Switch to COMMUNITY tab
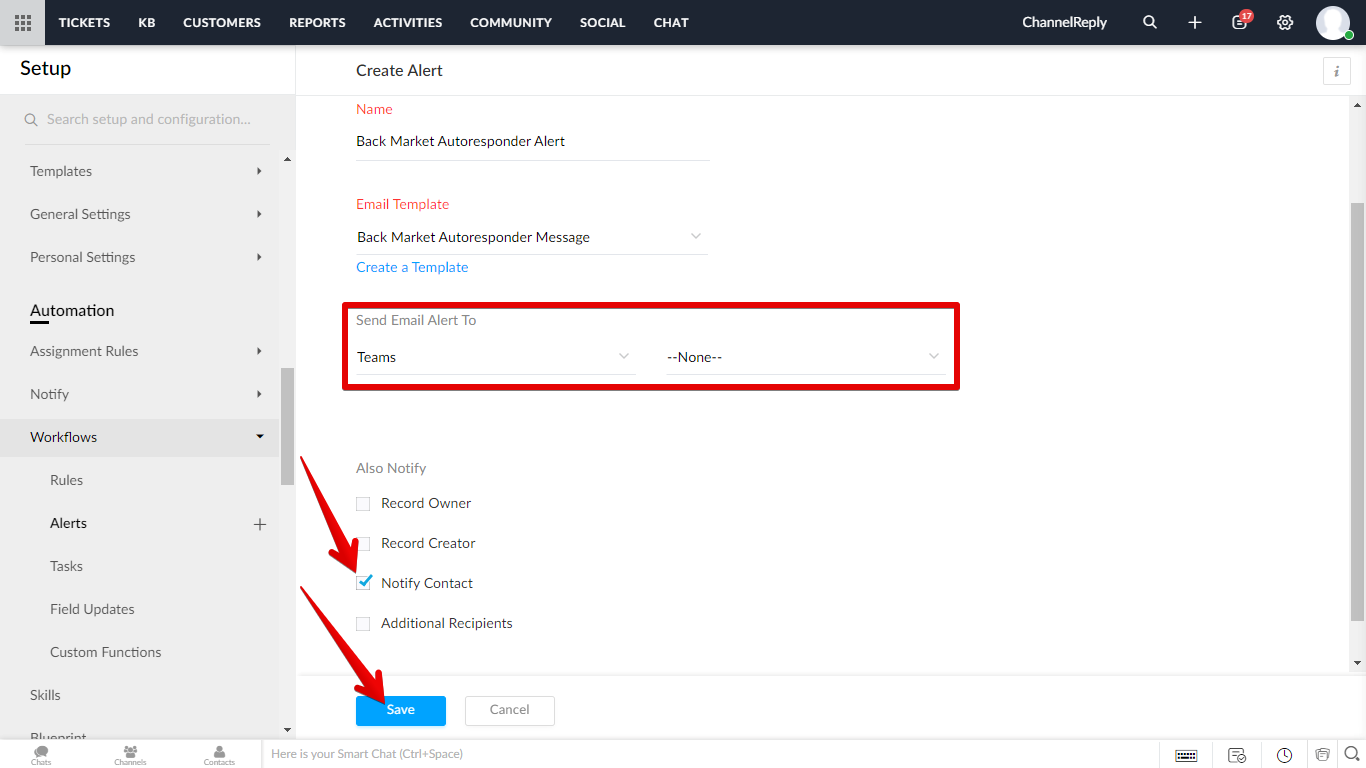Image resolution: width=1366 pixels, height=768 pixels. [x=511, y=22]
